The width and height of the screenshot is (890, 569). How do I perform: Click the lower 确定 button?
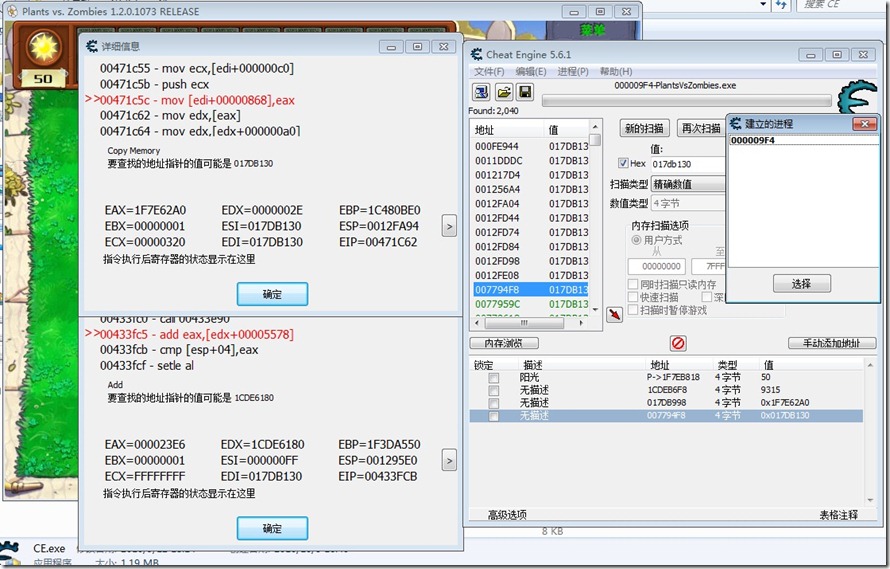click(x=272, y=529)
